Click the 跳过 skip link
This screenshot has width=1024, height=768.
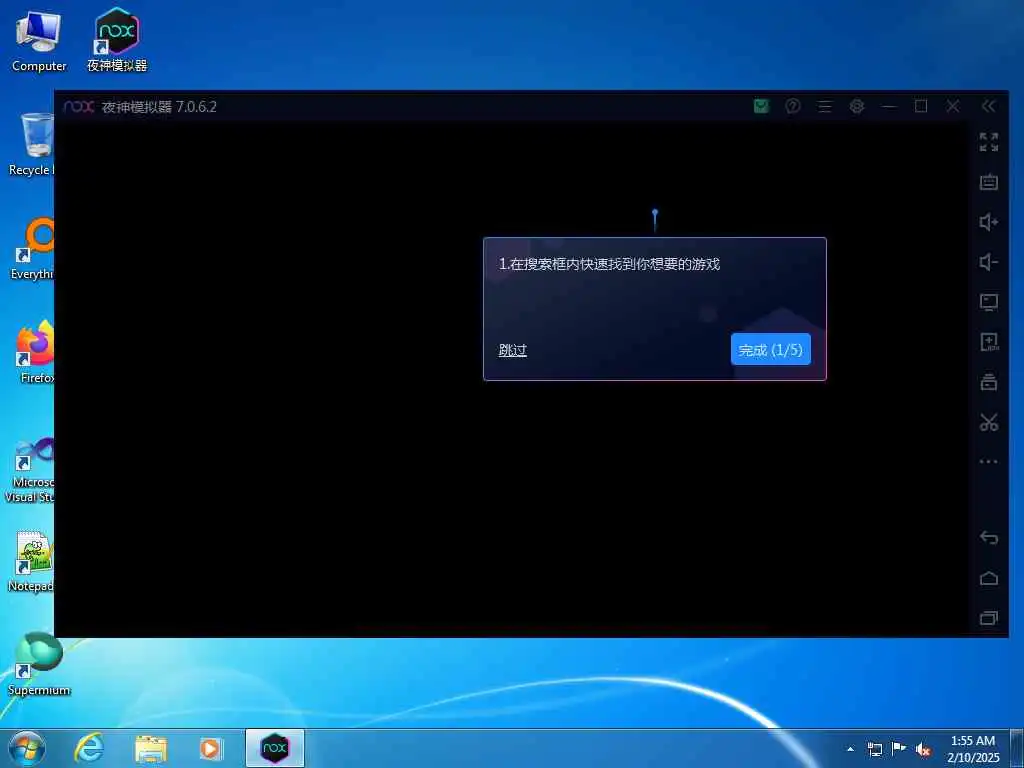click(x=513, y=350)
